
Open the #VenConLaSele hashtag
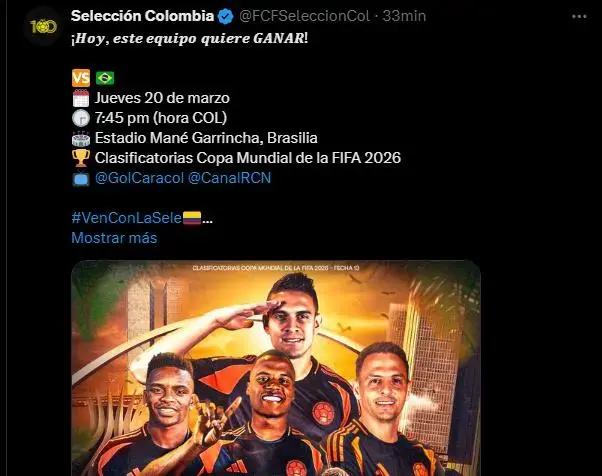click(127, 218)
